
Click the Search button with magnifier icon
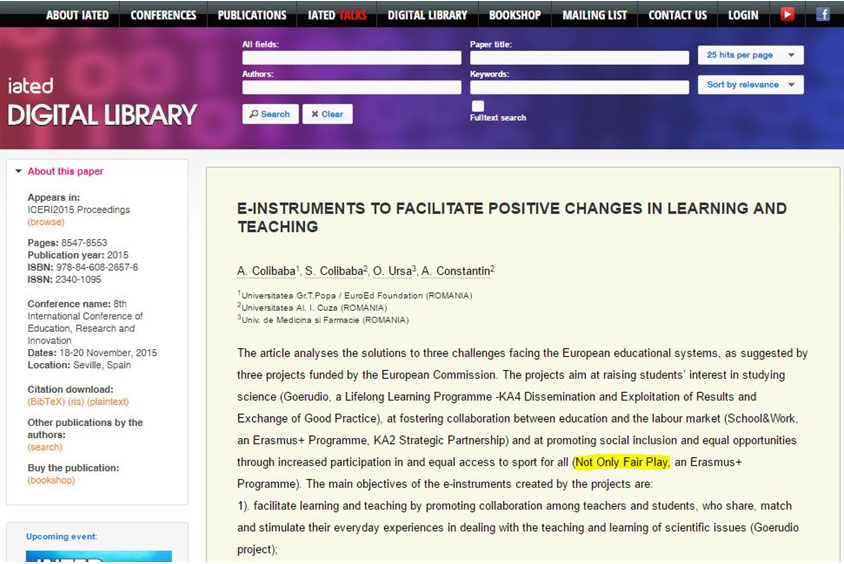[x=270, y=114]
